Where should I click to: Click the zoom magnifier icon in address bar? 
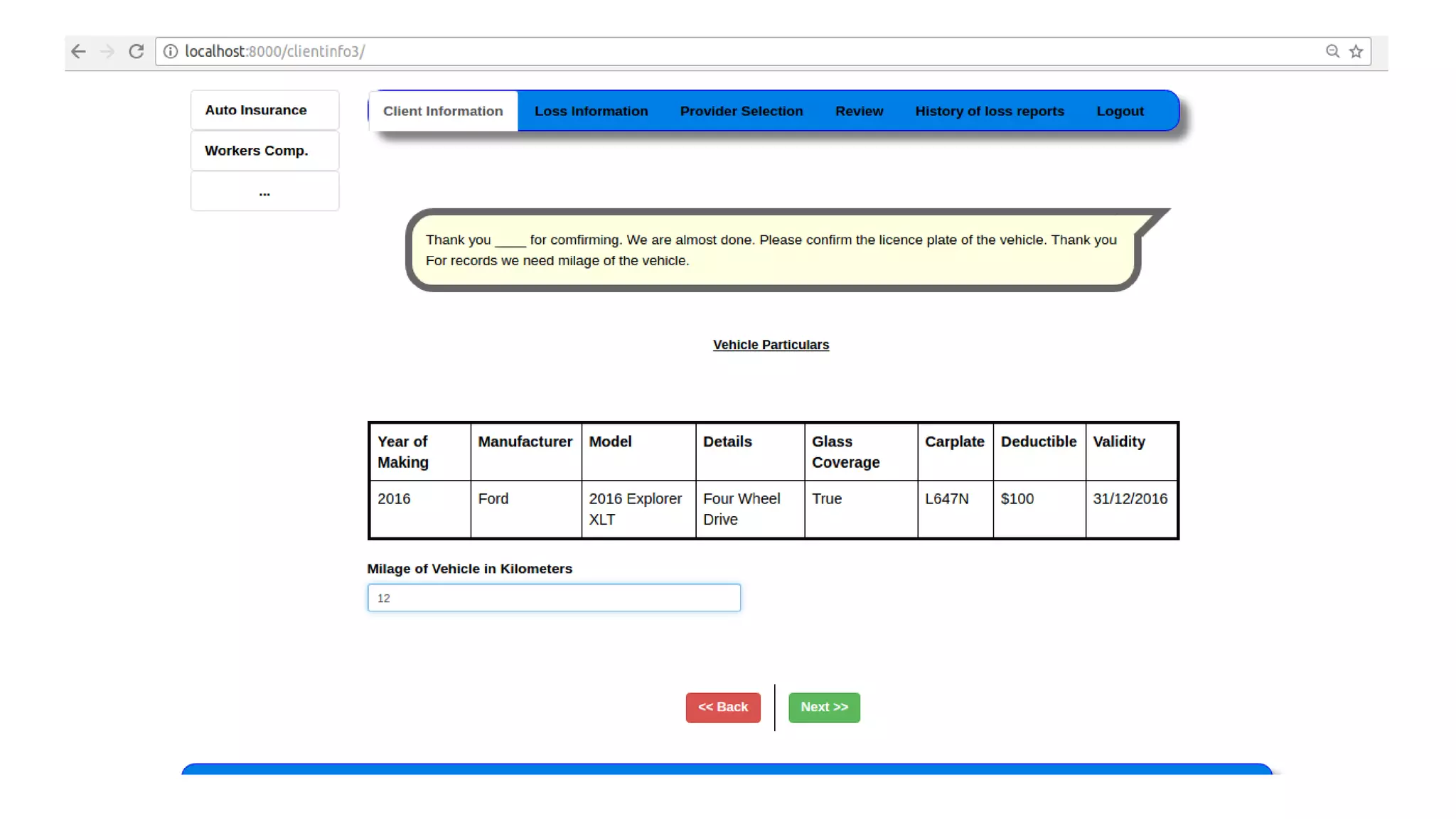point(1332,51)
